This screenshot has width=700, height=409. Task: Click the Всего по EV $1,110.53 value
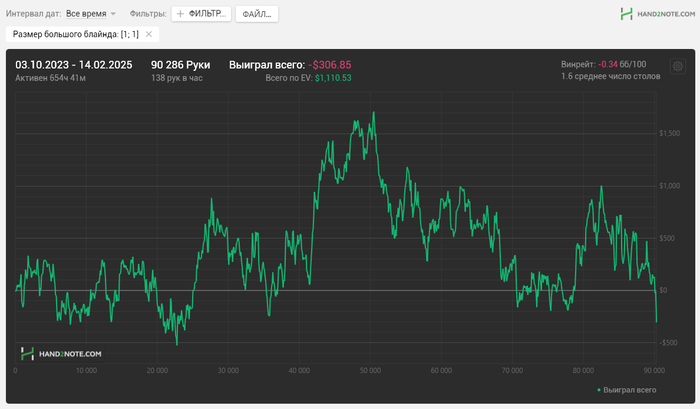click(x=308, y=78)
